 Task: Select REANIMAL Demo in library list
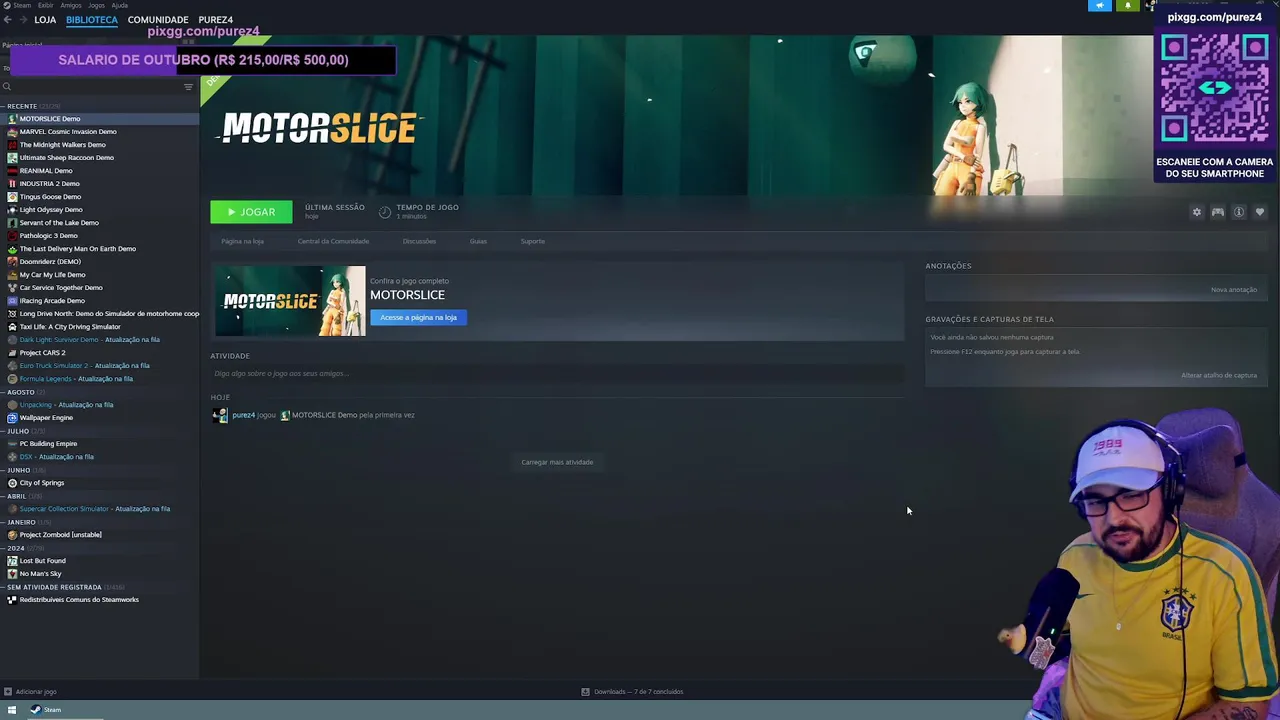pos(100,171)
